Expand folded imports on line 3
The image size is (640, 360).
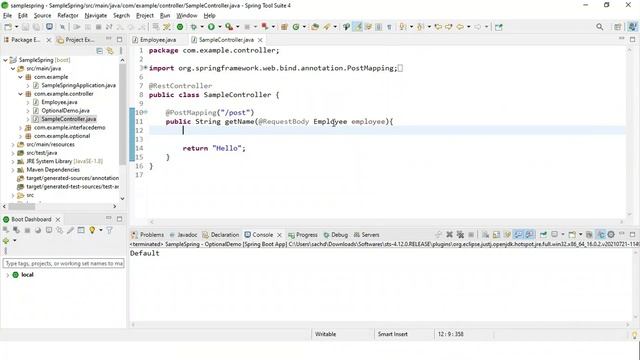145,67
